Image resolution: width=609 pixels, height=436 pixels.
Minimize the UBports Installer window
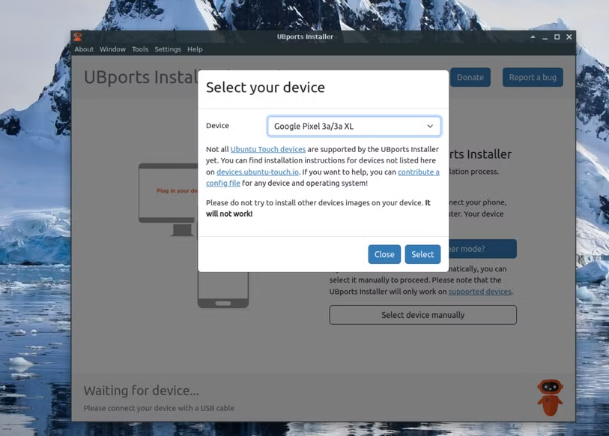click(x=543, y=37)
